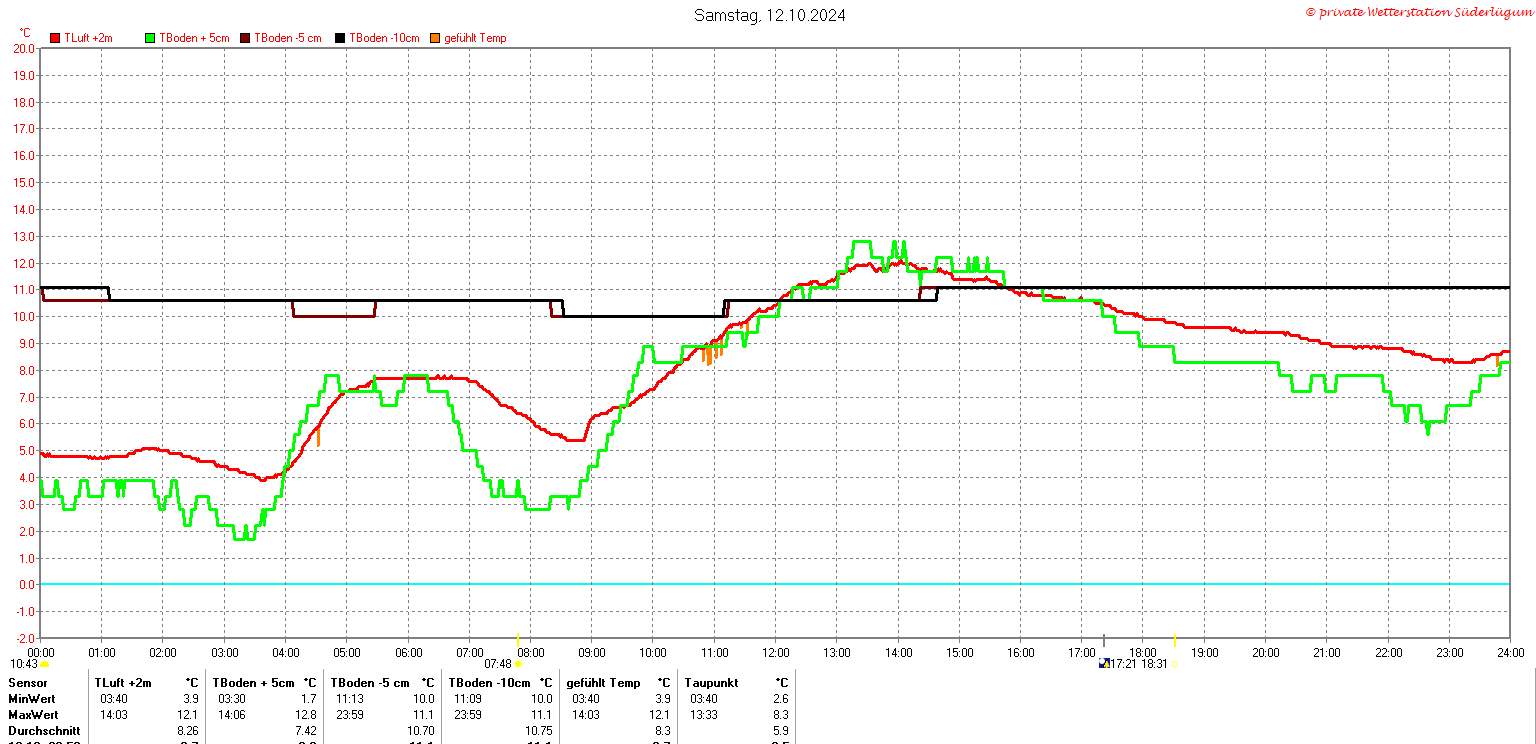The height and width of the screenshot is (744, 1536).
Task: Click the Taupunkt column header in table
Action: (712, 683)
